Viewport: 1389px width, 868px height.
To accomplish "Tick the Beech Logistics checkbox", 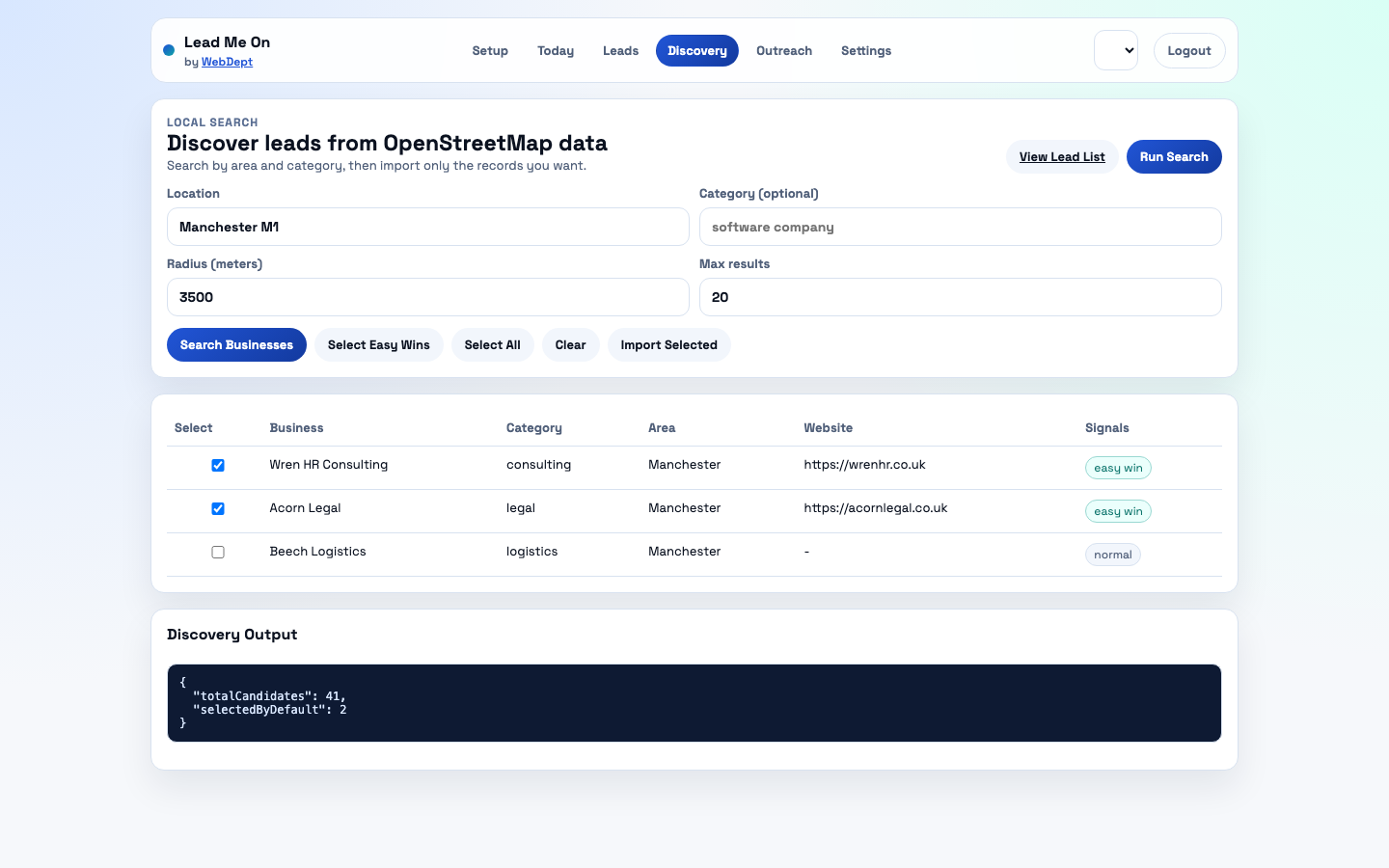I will click(218, 553).
